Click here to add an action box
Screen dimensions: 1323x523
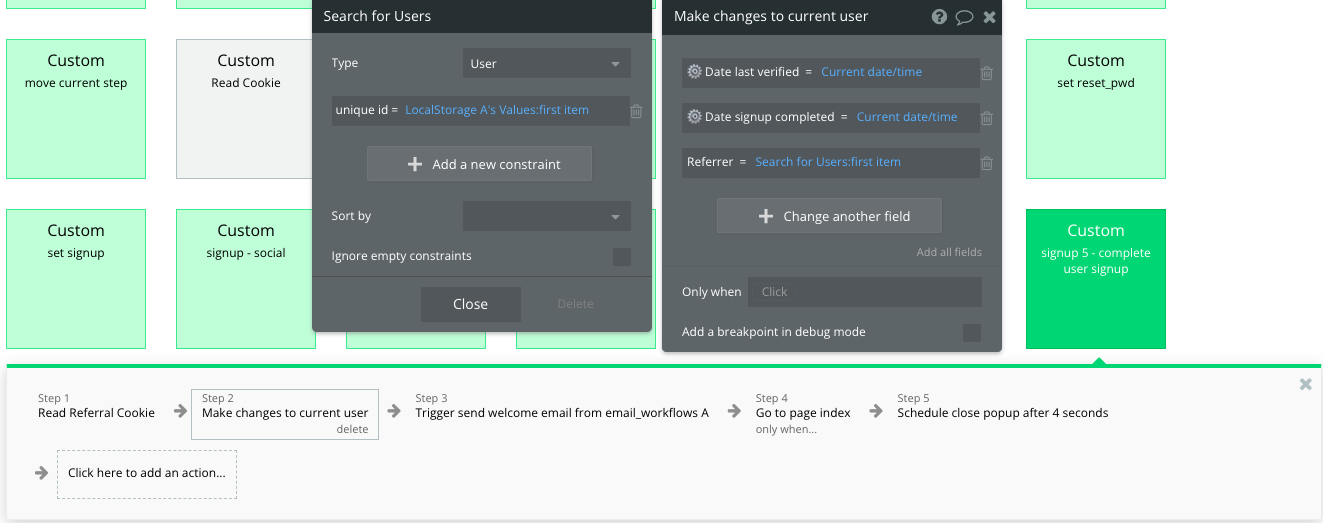(147, 473)
